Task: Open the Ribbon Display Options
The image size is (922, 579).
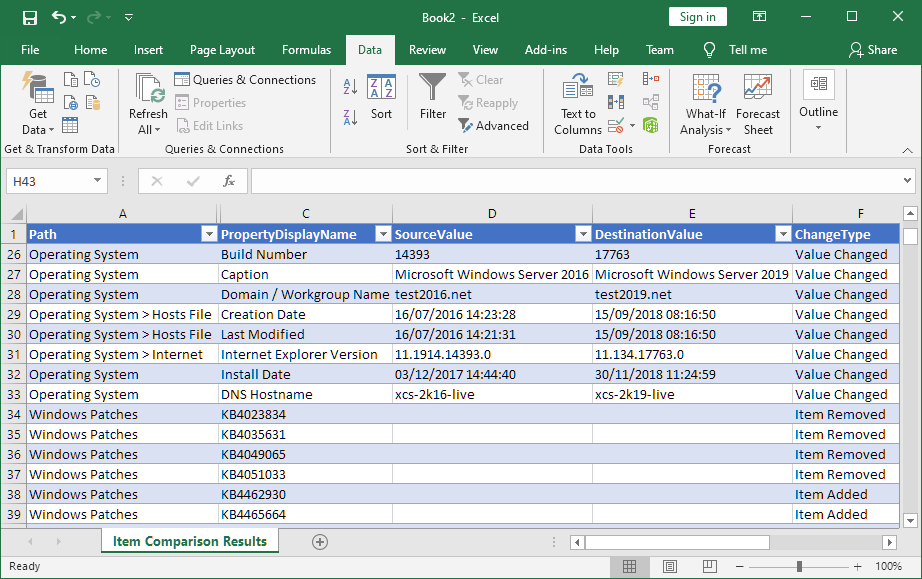Action: (x=759, y=16)
